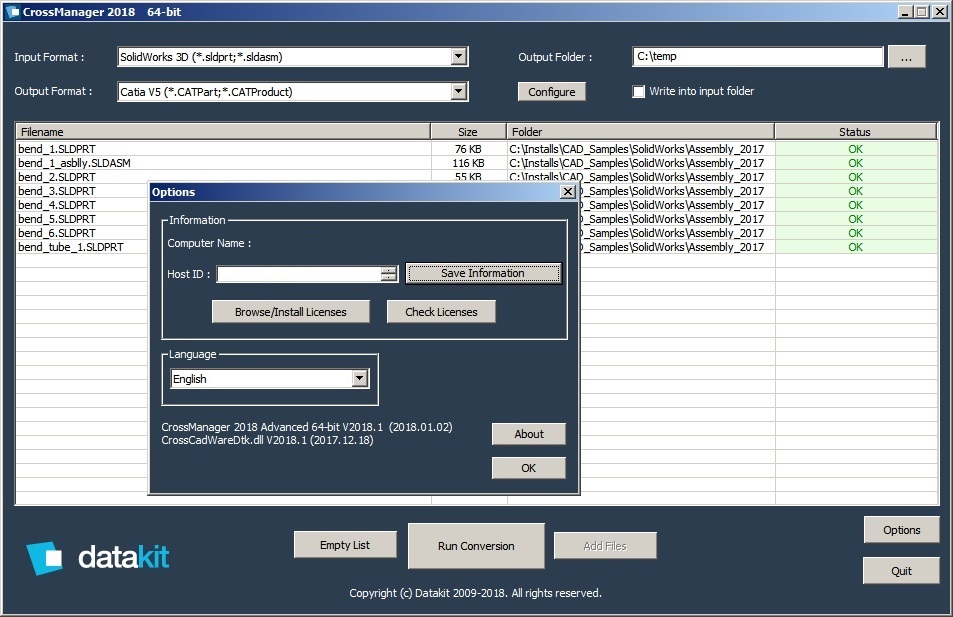Select bend_1_asblly.SLDASM file
This screenshot has width=953, height=617.
(74, 163)
